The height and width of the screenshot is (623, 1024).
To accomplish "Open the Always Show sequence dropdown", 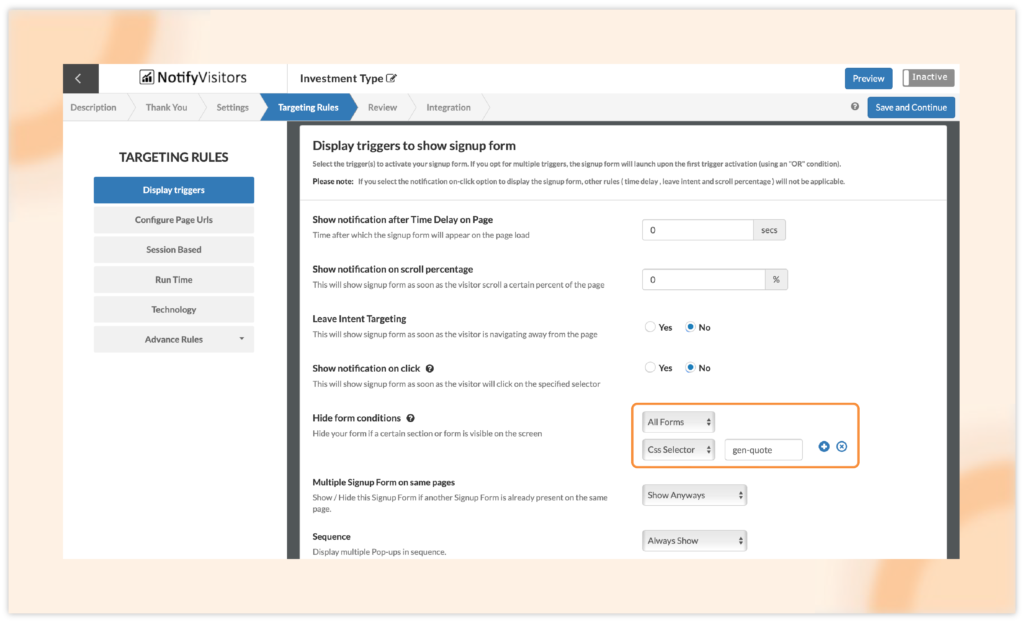I will pyautogui.click(x=694, y=541).
